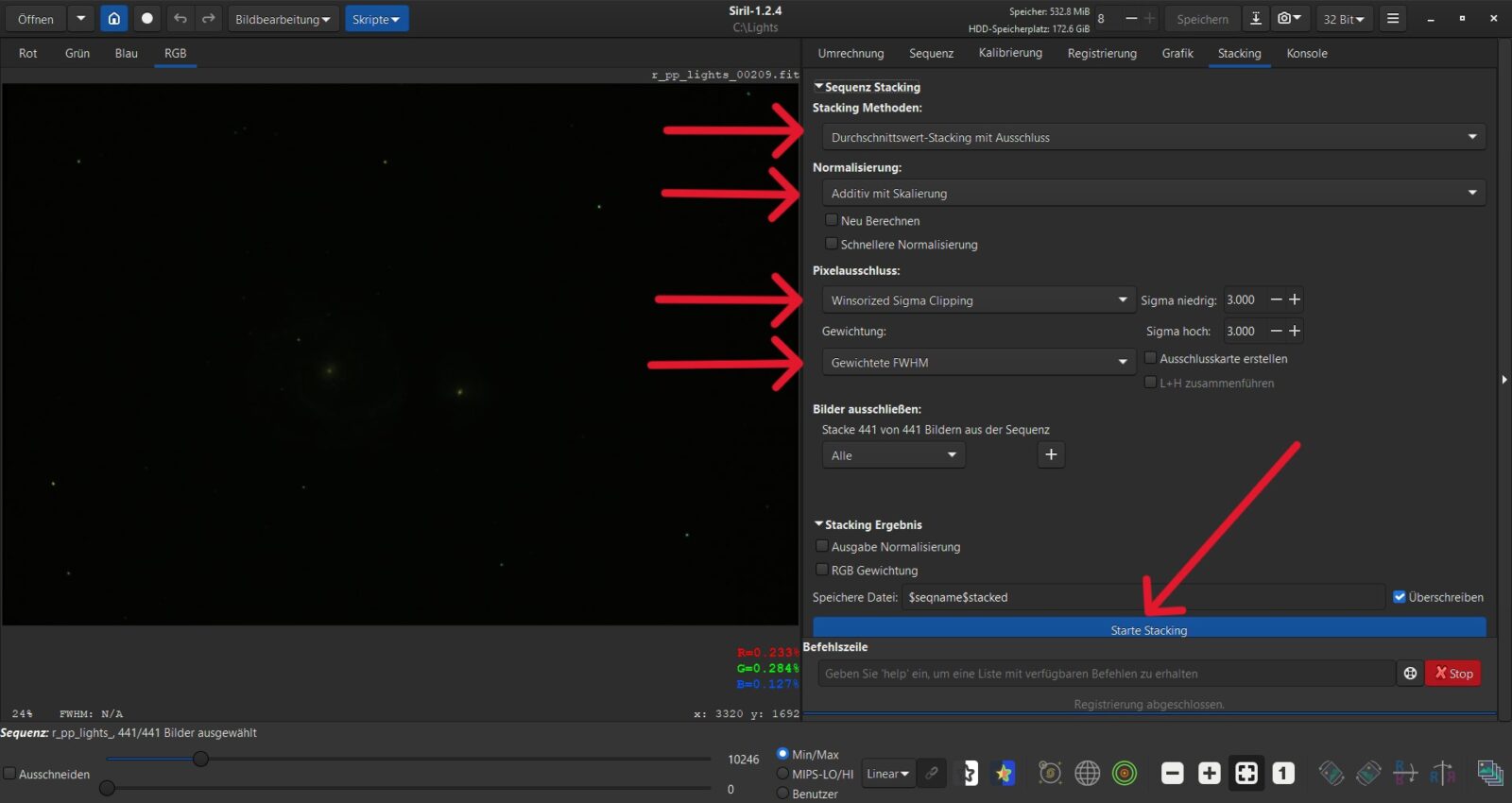Redo the last operation
Image resolution: width=1512 pixels, height=803 pixels.
pyautogui.click(x=209, y=19)
